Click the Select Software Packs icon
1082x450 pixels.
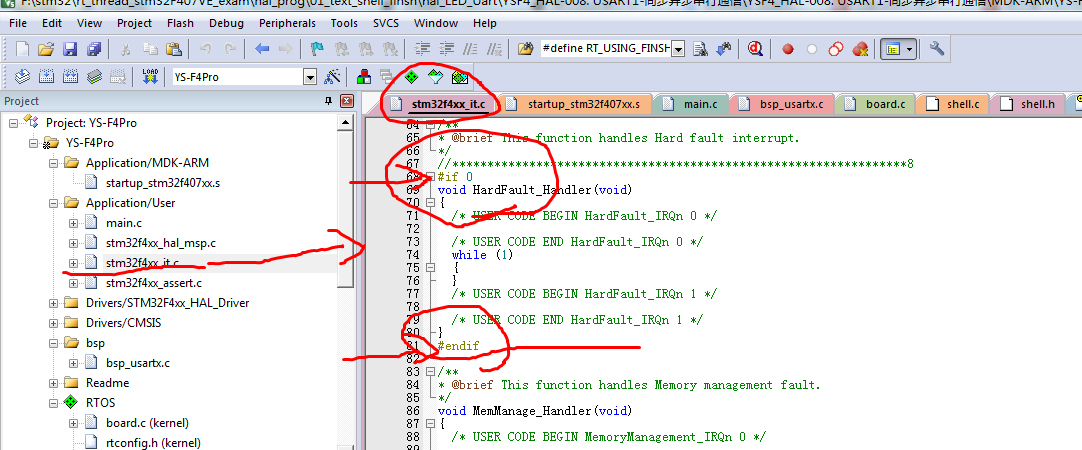click(435, 76)
